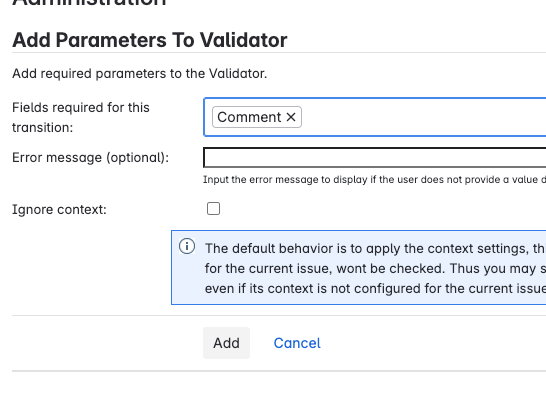
Task: Click "Fields required for this transition" label
Action: pos(81,117)
